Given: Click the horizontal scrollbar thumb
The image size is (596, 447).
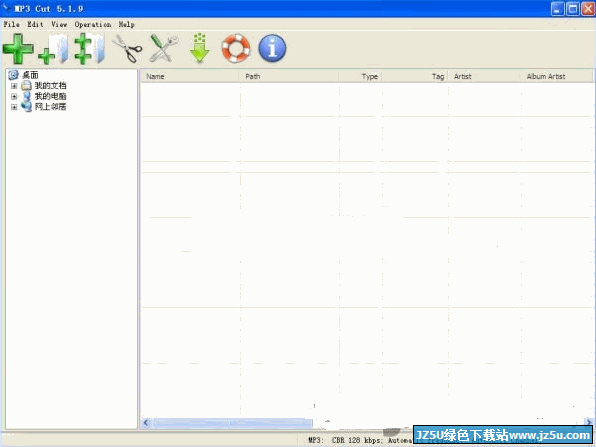Looking at the screenshot, I should 233,423.
